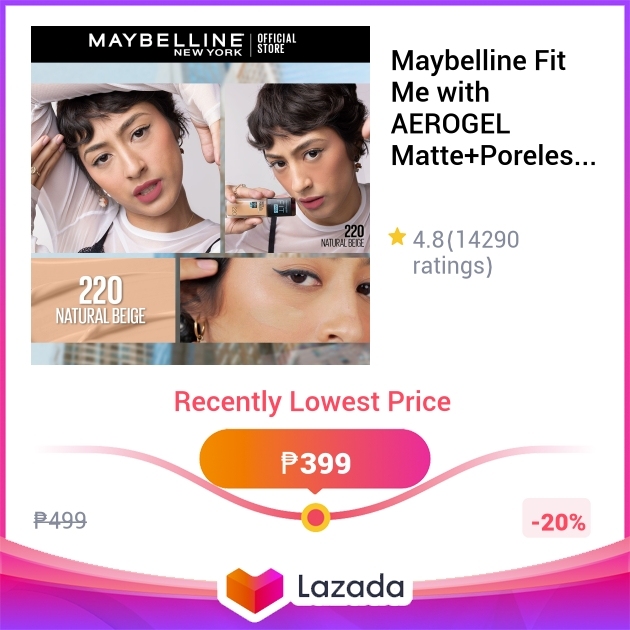The image size is (630, 630).
Task: Open the 4.8 (14290 ratings) text
Action: pyautogui.click(x=466, y=253)
